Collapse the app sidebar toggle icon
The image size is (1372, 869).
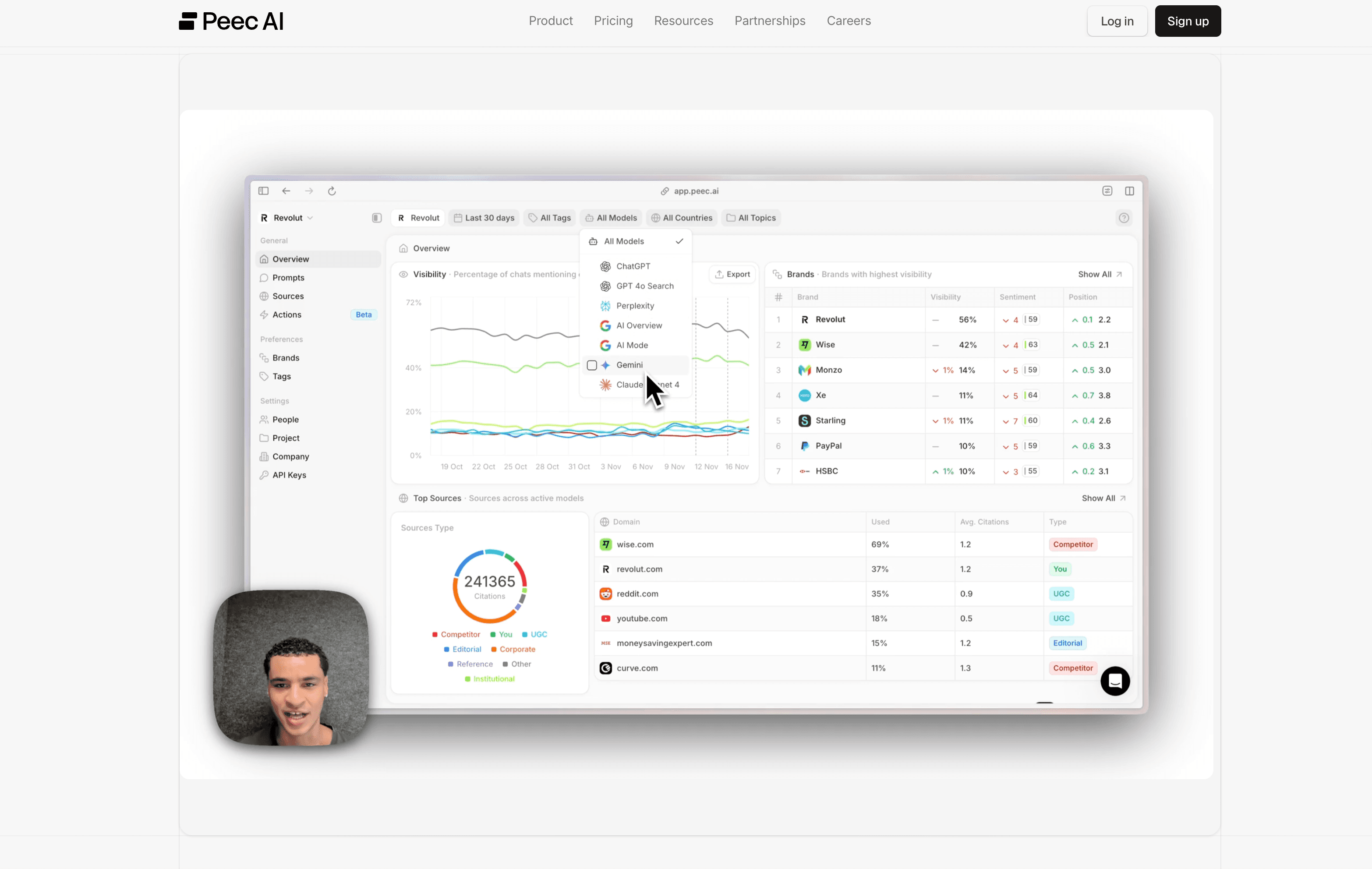tap(377, 218)
